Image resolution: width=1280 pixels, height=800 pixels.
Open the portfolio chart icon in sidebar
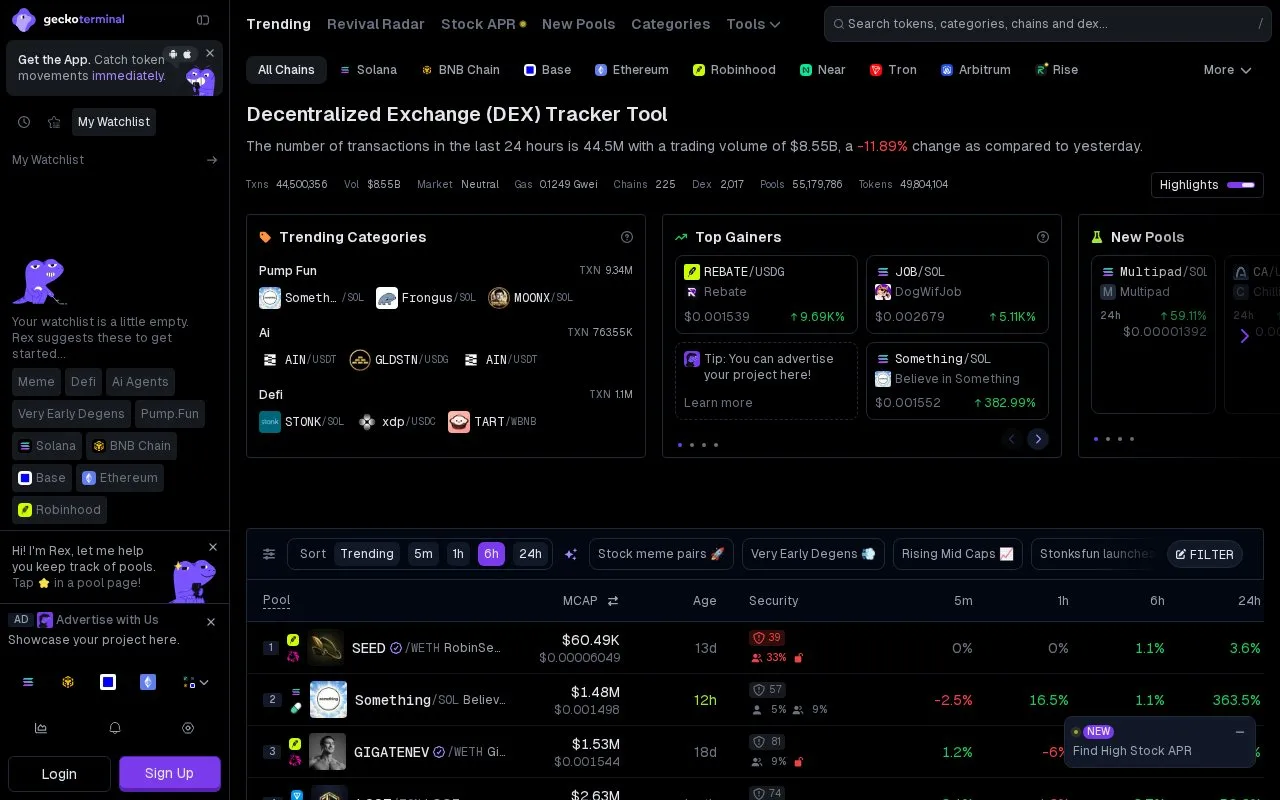tap(41, 728)
